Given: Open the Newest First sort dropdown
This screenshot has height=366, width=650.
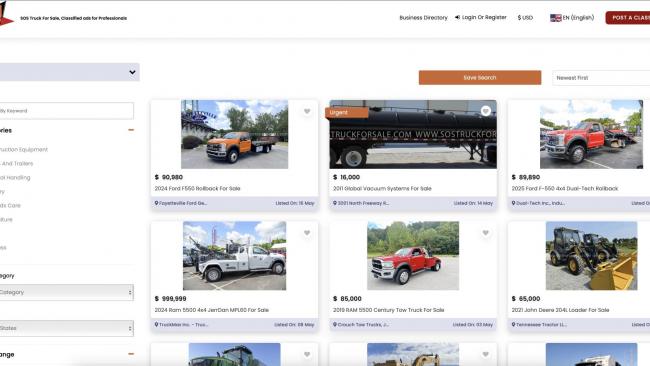Looking at the screenshot, I should coord(601,78).
